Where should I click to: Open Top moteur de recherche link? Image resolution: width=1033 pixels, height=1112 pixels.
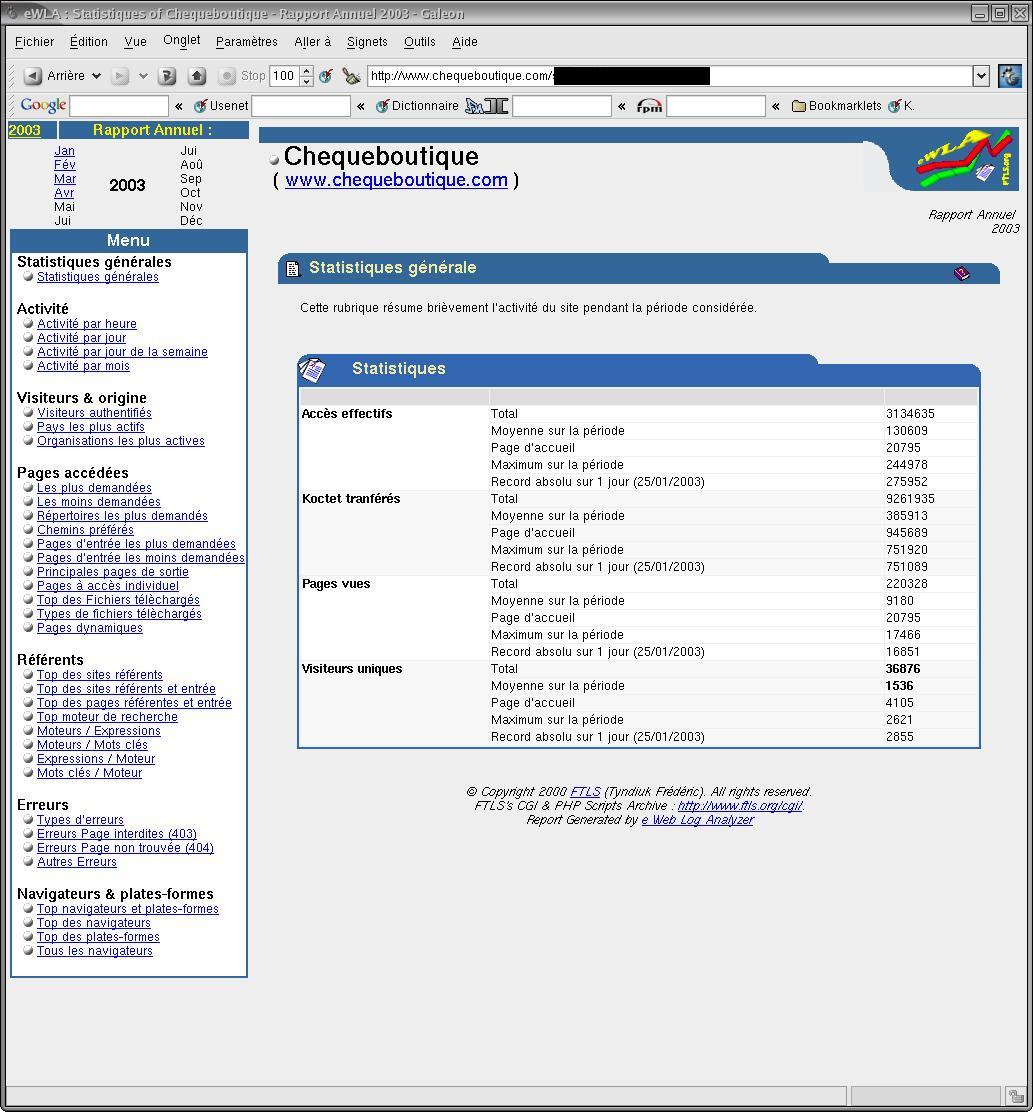[107, 717]
